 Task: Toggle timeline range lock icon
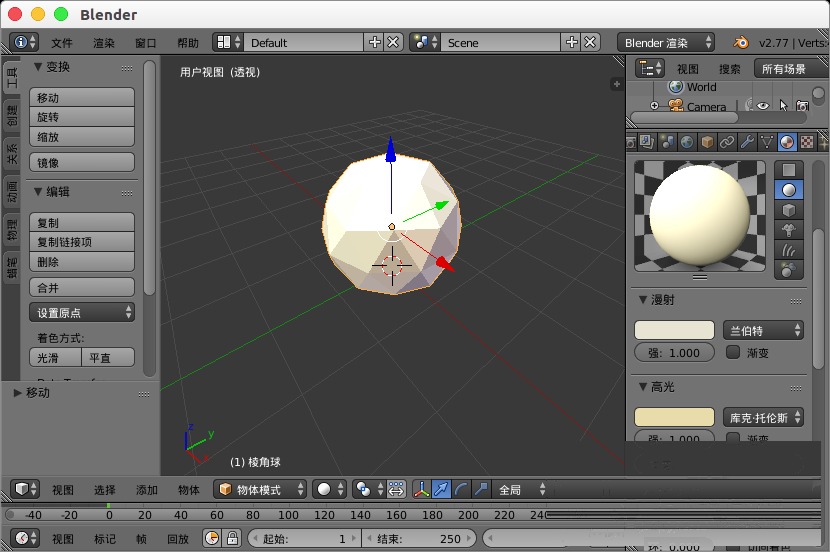pyautogui.click(x=232, y=538)
